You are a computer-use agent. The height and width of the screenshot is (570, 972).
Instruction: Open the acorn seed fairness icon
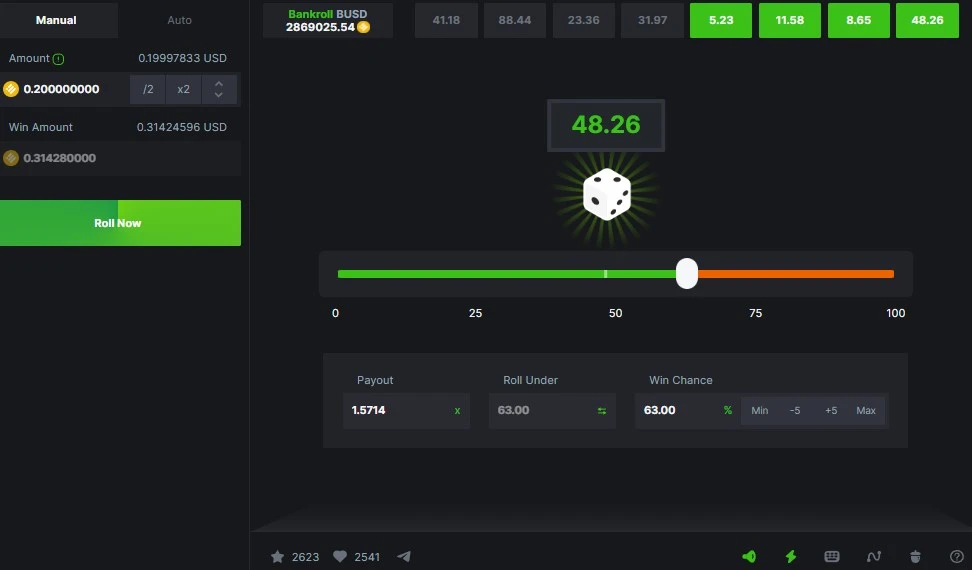916,556
